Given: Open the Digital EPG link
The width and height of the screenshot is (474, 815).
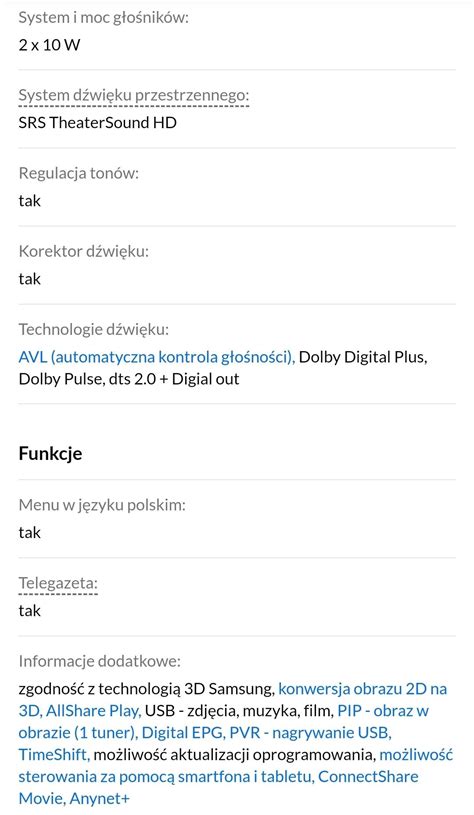Looking at the screenshot, I should (183, 733).
